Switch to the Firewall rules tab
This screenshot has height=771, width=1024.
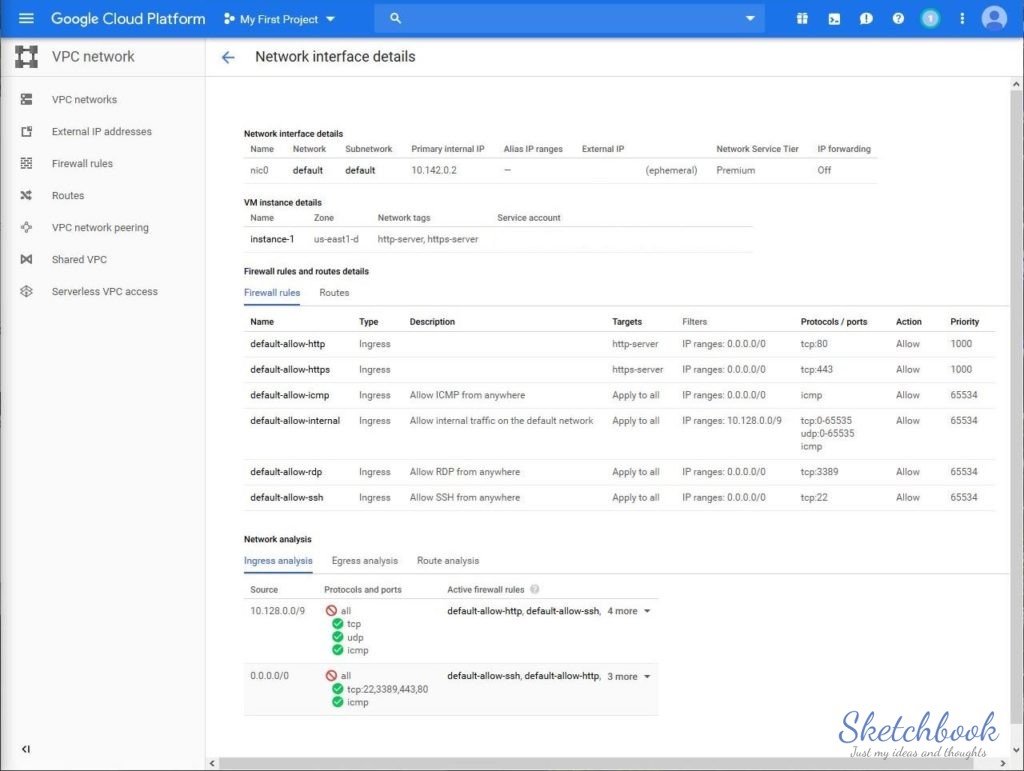[x=272, y=293]
